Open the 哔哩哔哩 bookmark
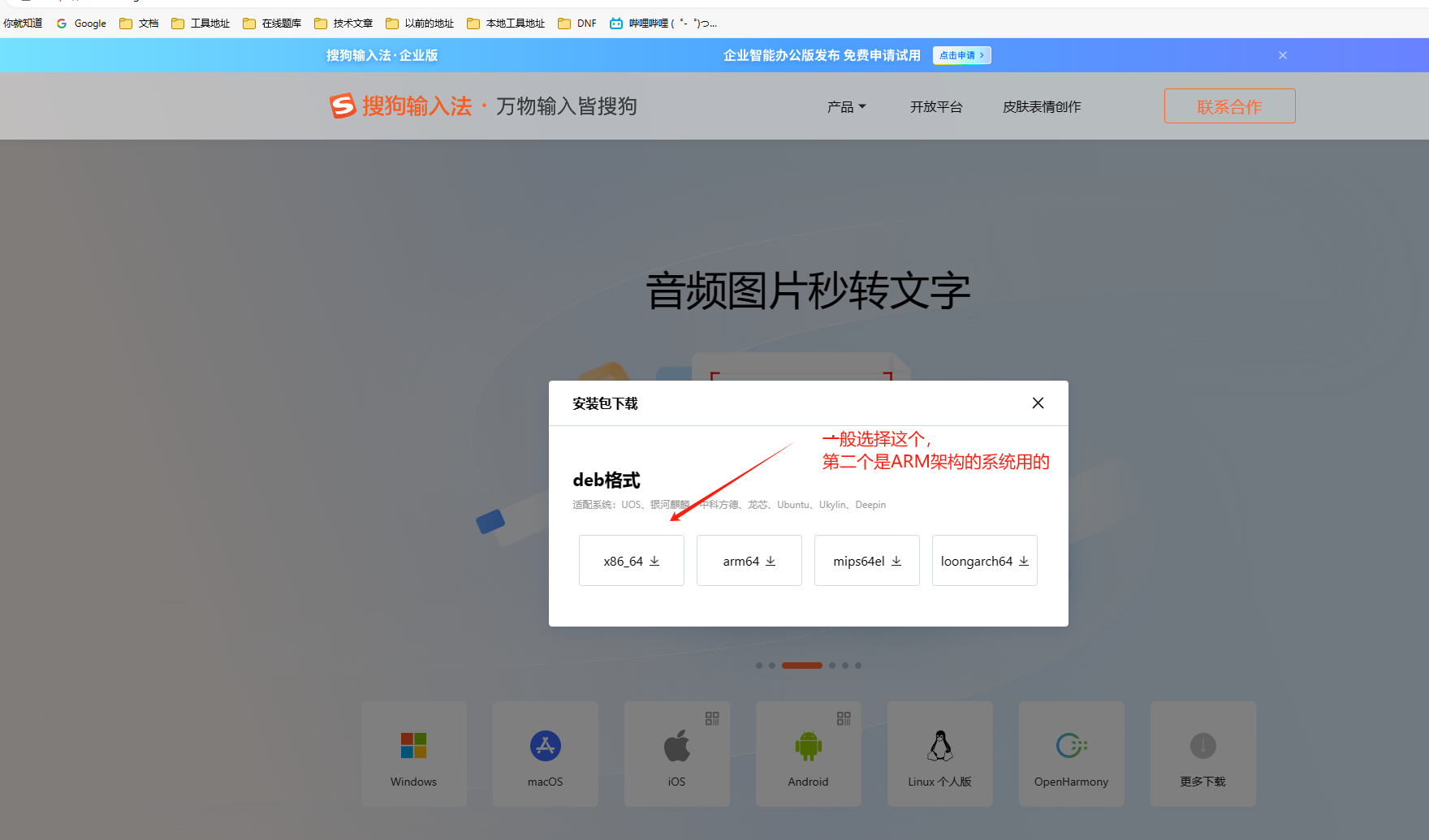 pos(663,24)
